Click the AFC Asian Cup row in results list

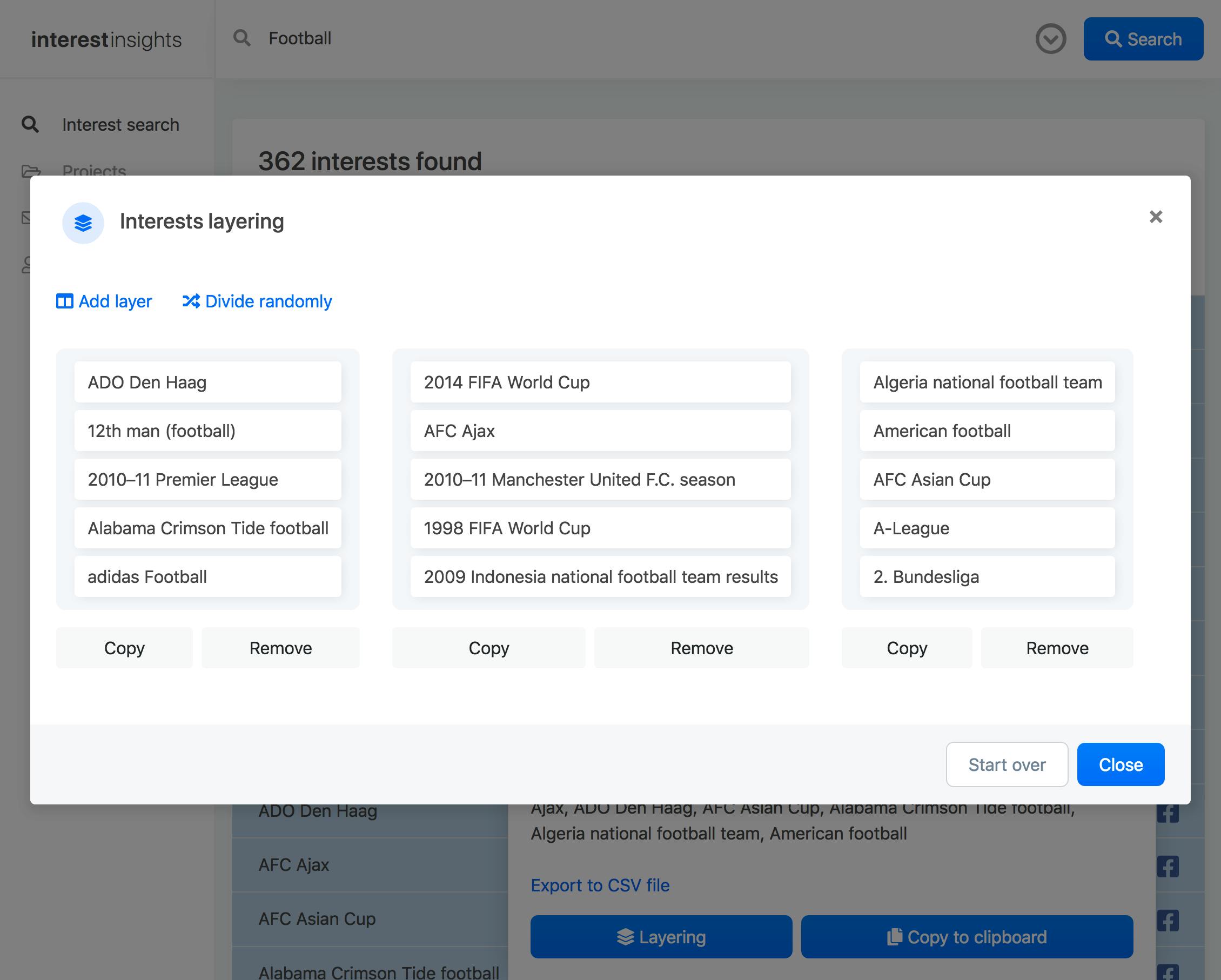pyautogui.click(x=370, y=918)
